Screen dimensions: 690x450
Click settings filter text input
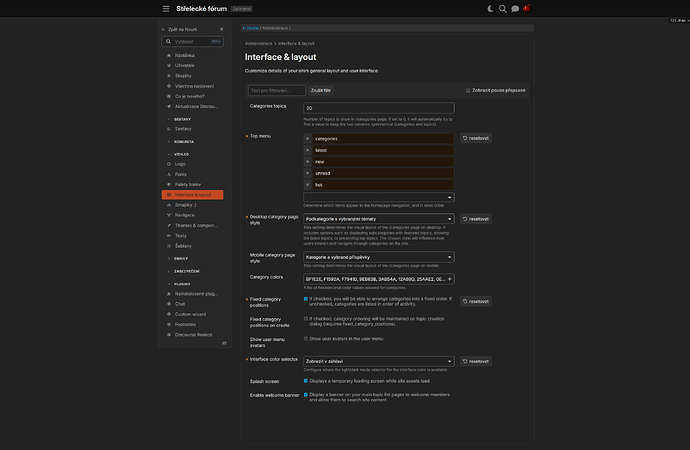click(277, 91)
